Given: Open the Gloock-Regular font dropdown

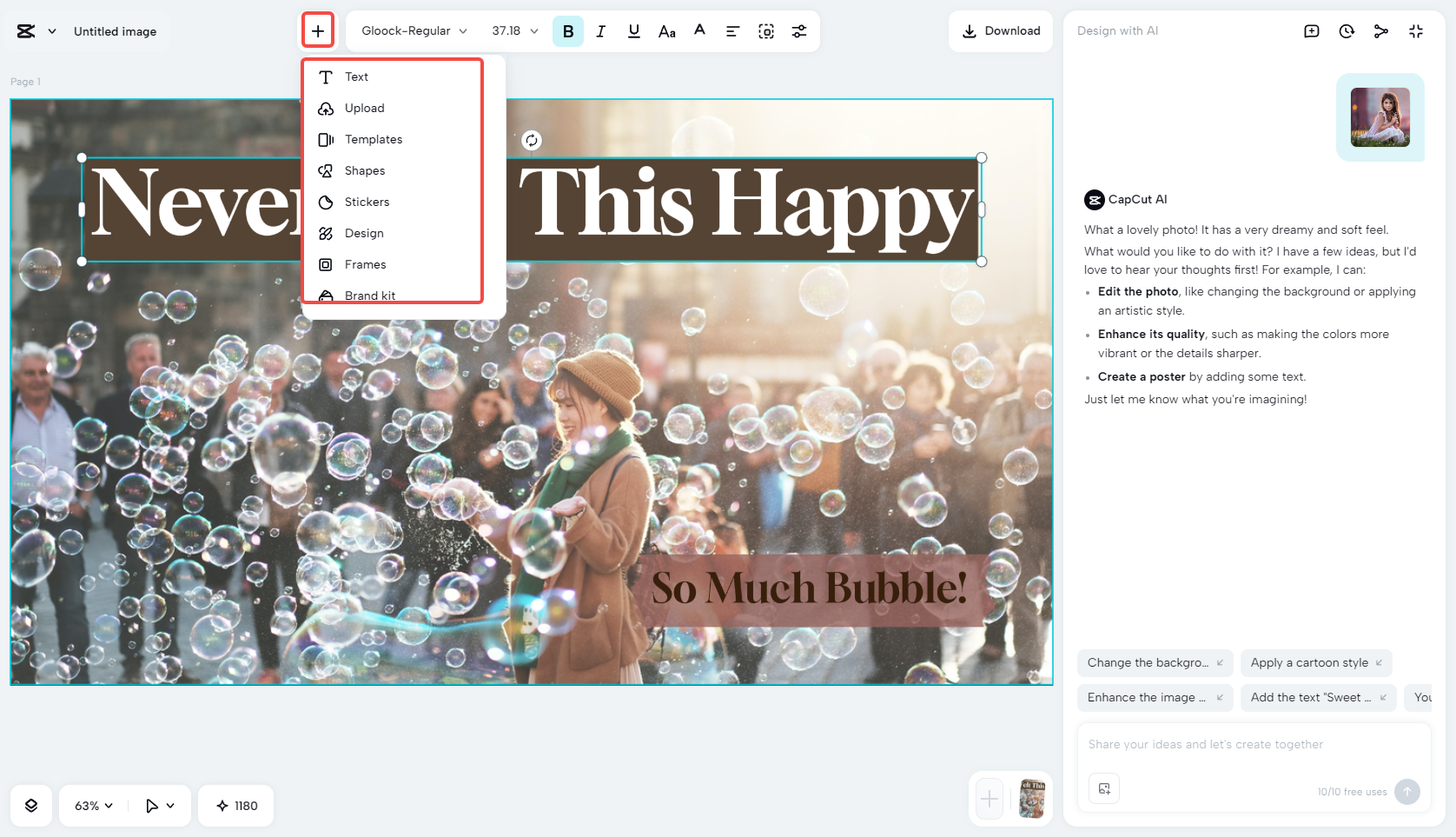Looking at the screenshot, I should pyautogui.click(x=412, y=30).
